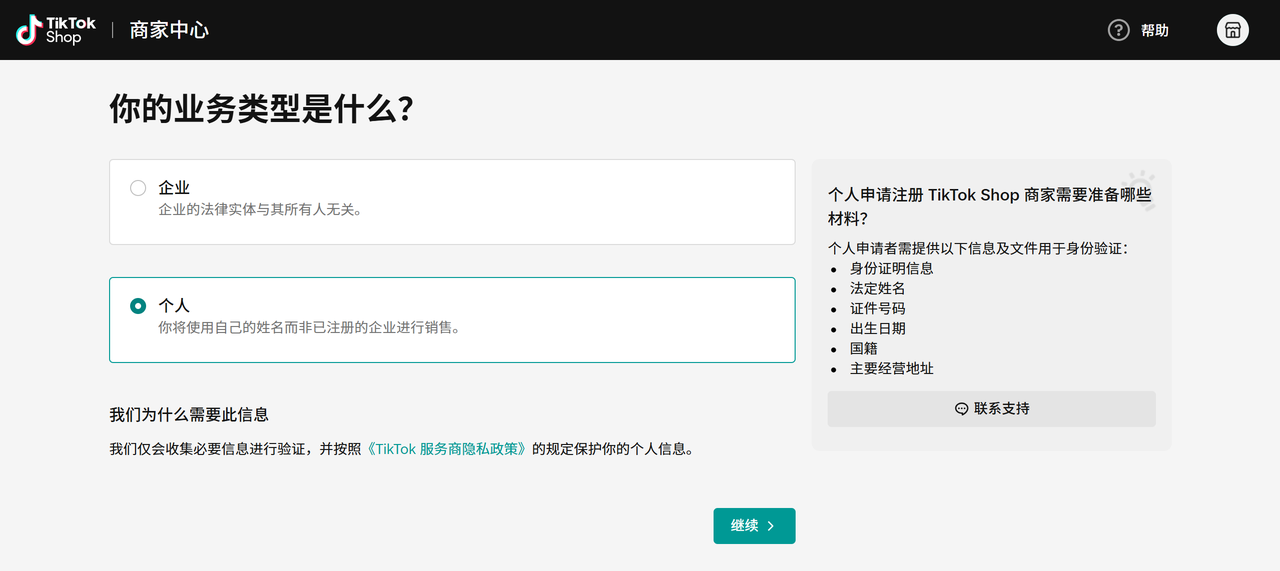Click the 个人 card description text
This screenshot has width=1280, height=571.
(x=309, y=327)
